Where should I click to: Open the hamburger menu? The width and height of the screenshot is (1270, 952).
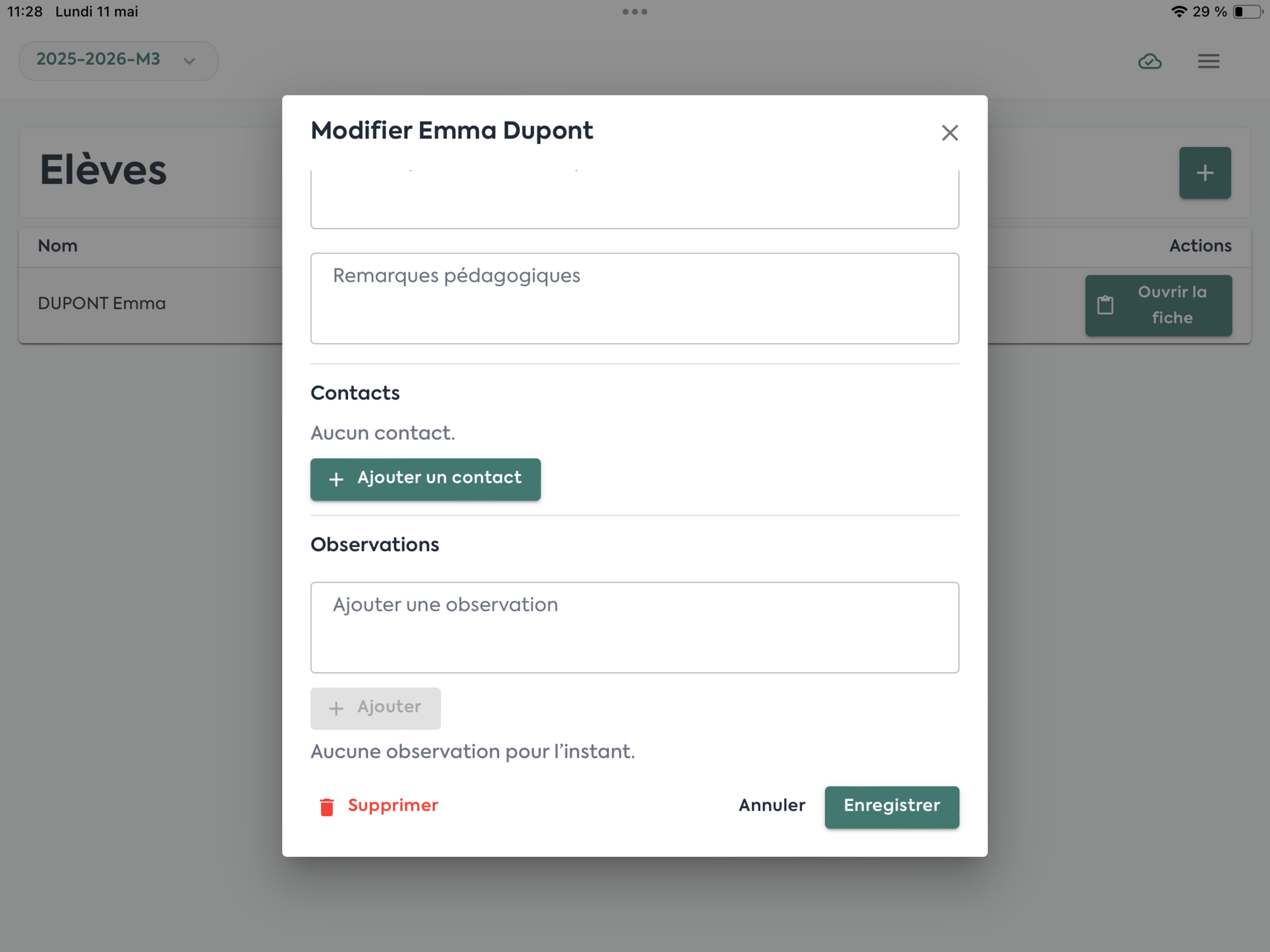point(1209,61)
